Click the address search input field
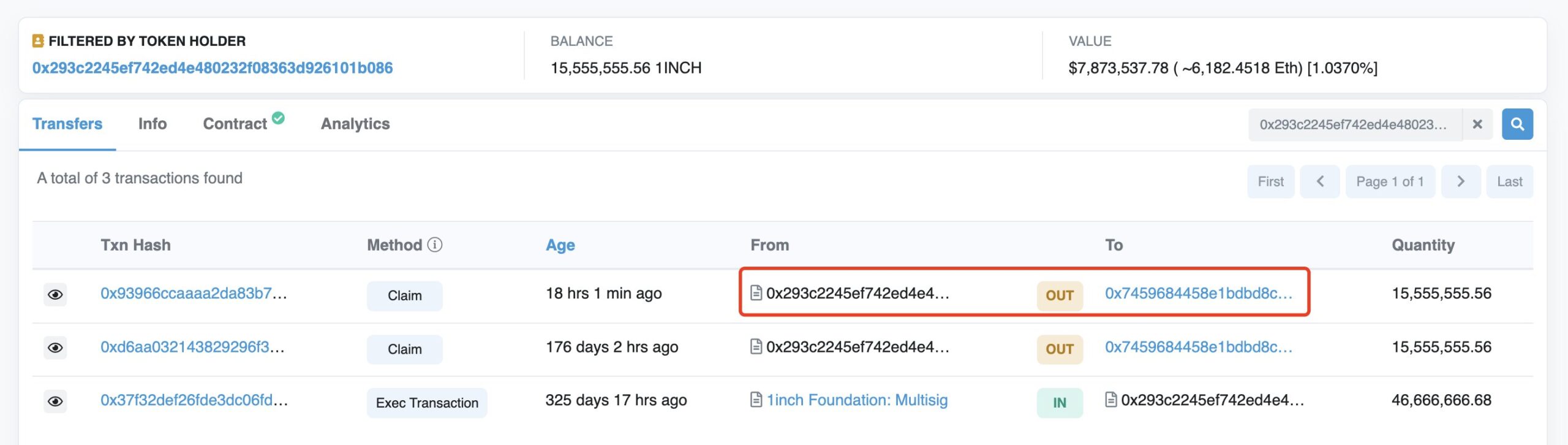The image size is (1568, 445). coord(1354,124)
